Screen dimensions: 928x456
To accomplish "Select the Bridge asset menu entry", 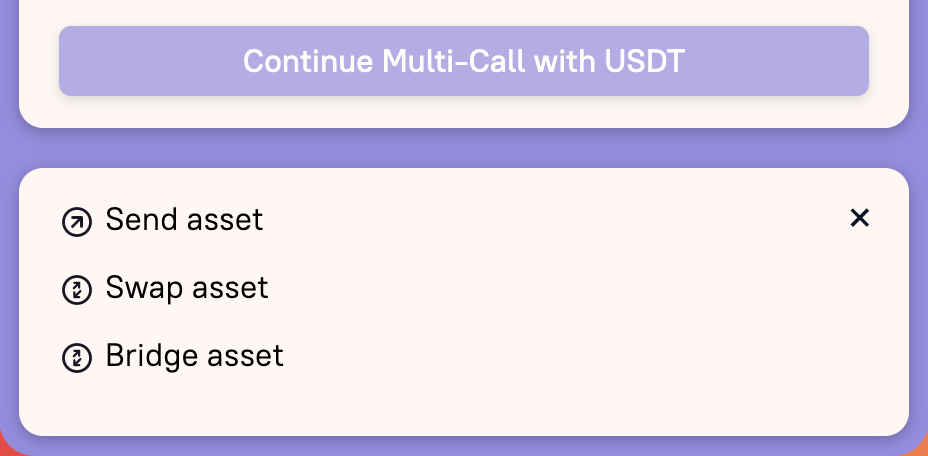I will click(x=173, y=357).
